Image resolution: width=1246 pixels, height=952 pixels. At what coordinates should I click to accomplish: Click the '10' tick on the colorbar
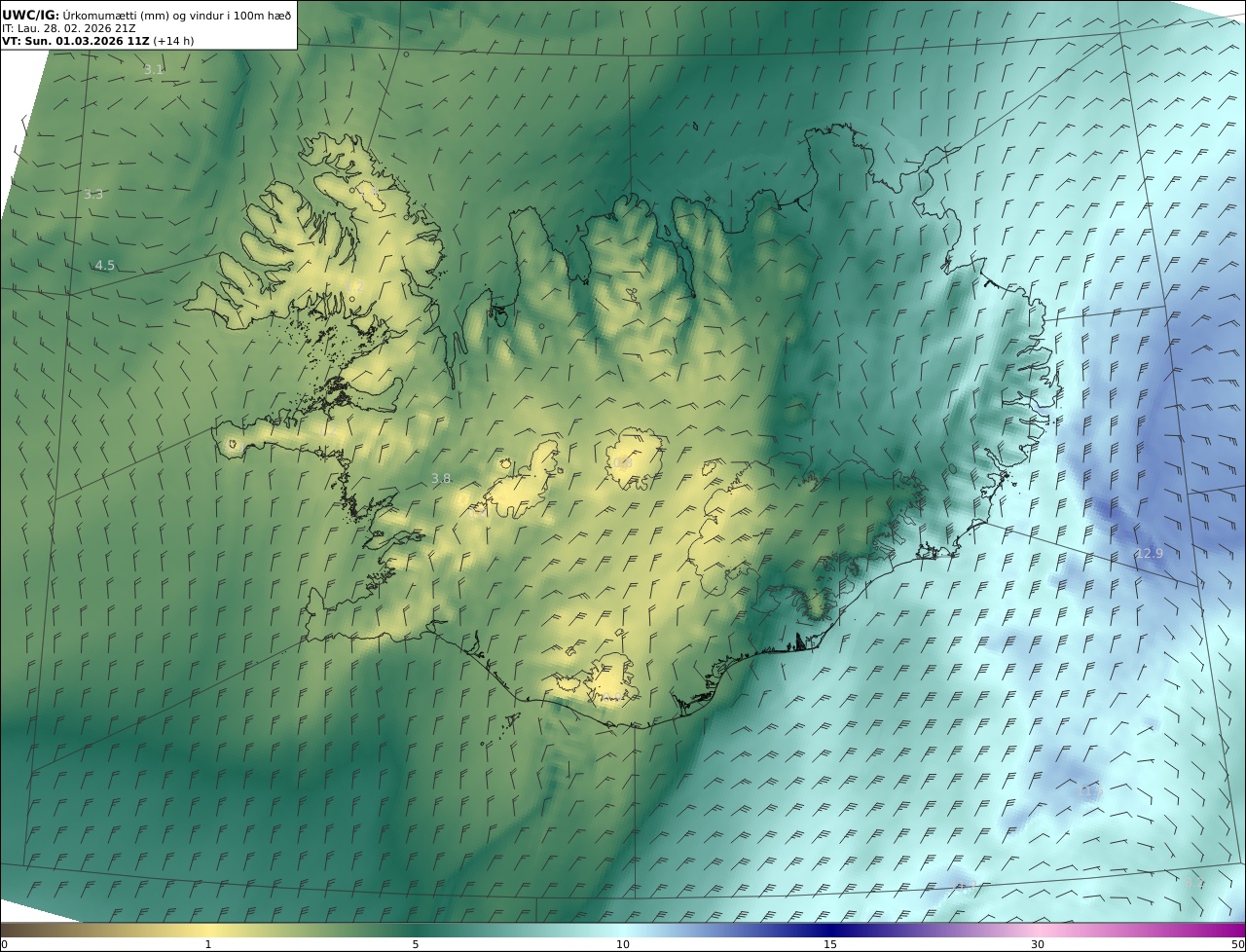coord(623,944)
